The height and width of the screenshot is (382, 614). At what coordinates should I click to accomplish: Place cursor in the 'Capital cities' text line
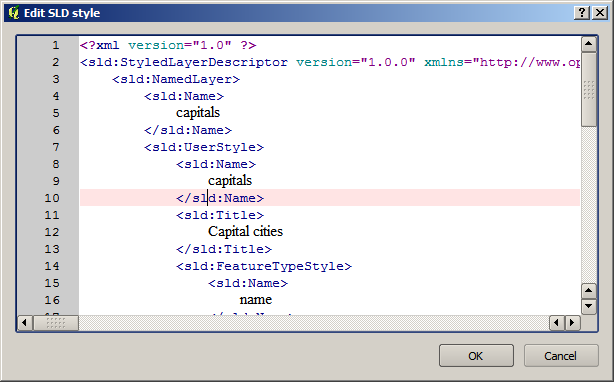[245, 232]
